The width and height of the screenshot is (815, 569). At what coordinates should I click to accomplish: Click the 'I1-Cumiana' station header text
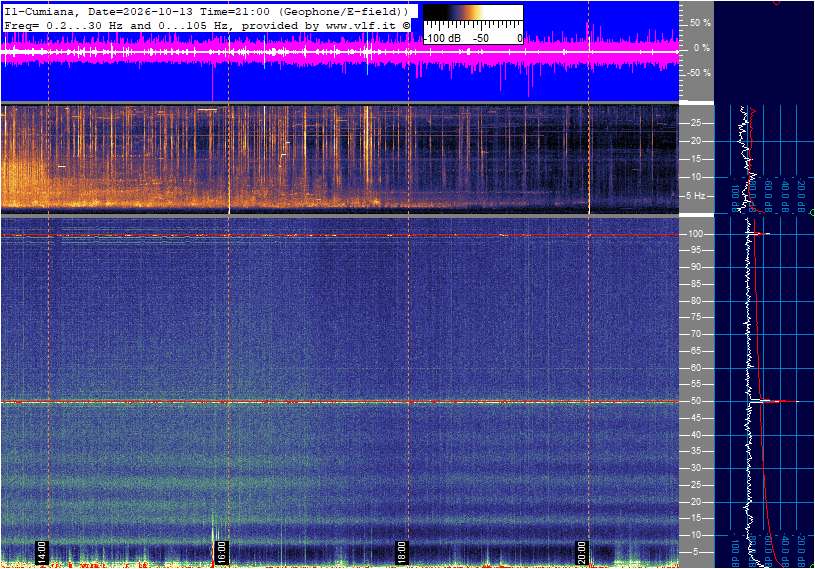pyautogui.click(x=41, y=11)
